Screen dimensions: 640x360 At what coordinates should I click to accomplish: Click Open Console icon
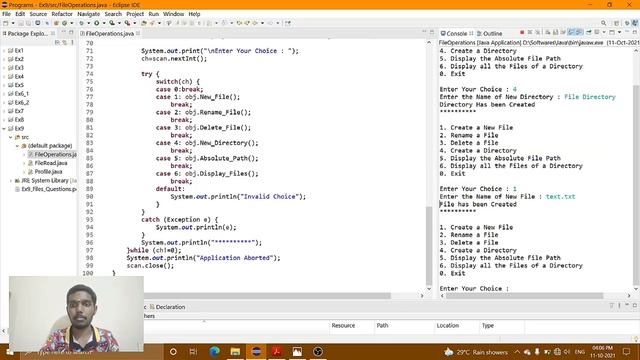pyautogui.click(x=612, y=33)
